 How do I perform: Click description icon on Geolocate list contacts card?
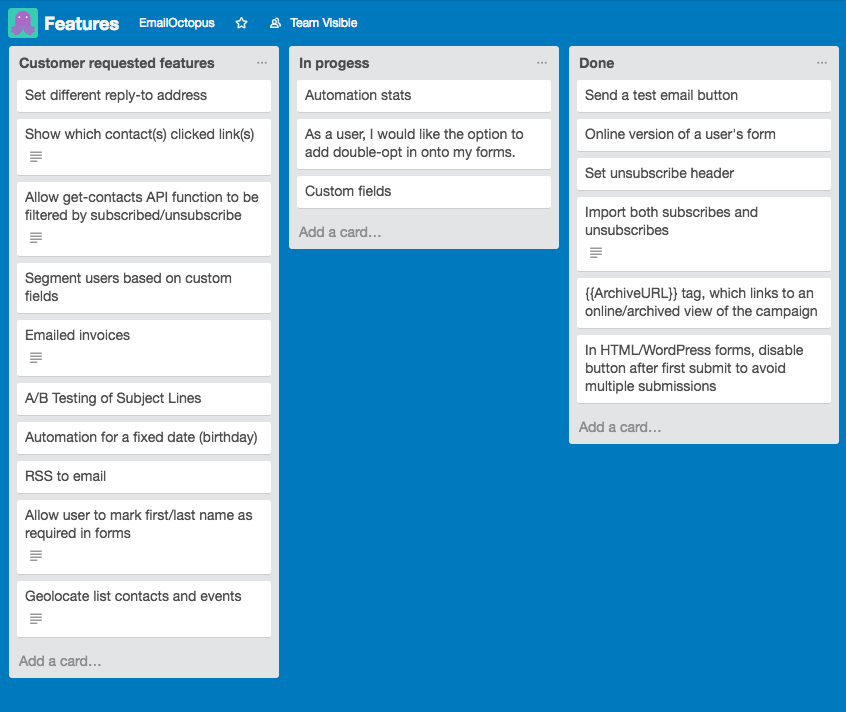[36, 618]
